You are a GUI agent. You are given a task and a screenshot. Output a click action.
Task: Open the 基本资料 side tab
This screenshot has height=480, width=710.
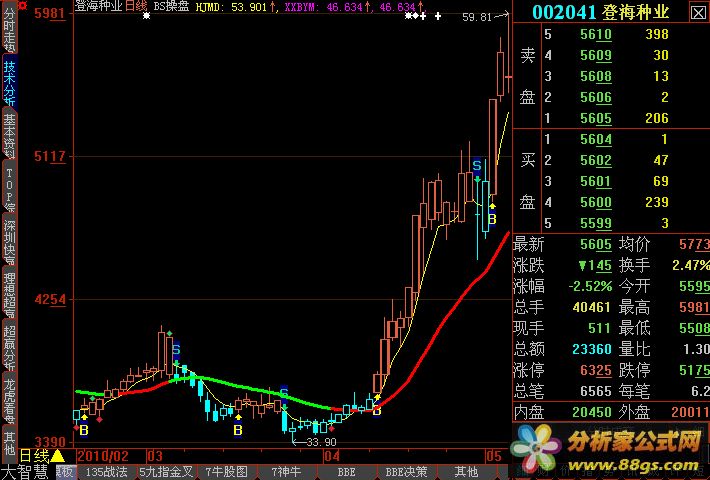(9, 135)
